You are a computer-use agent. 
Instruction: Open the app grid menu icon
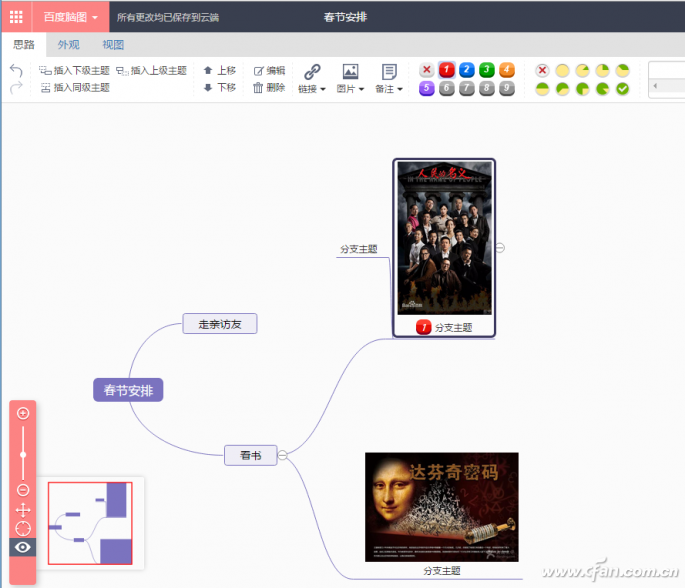point(16,17)
